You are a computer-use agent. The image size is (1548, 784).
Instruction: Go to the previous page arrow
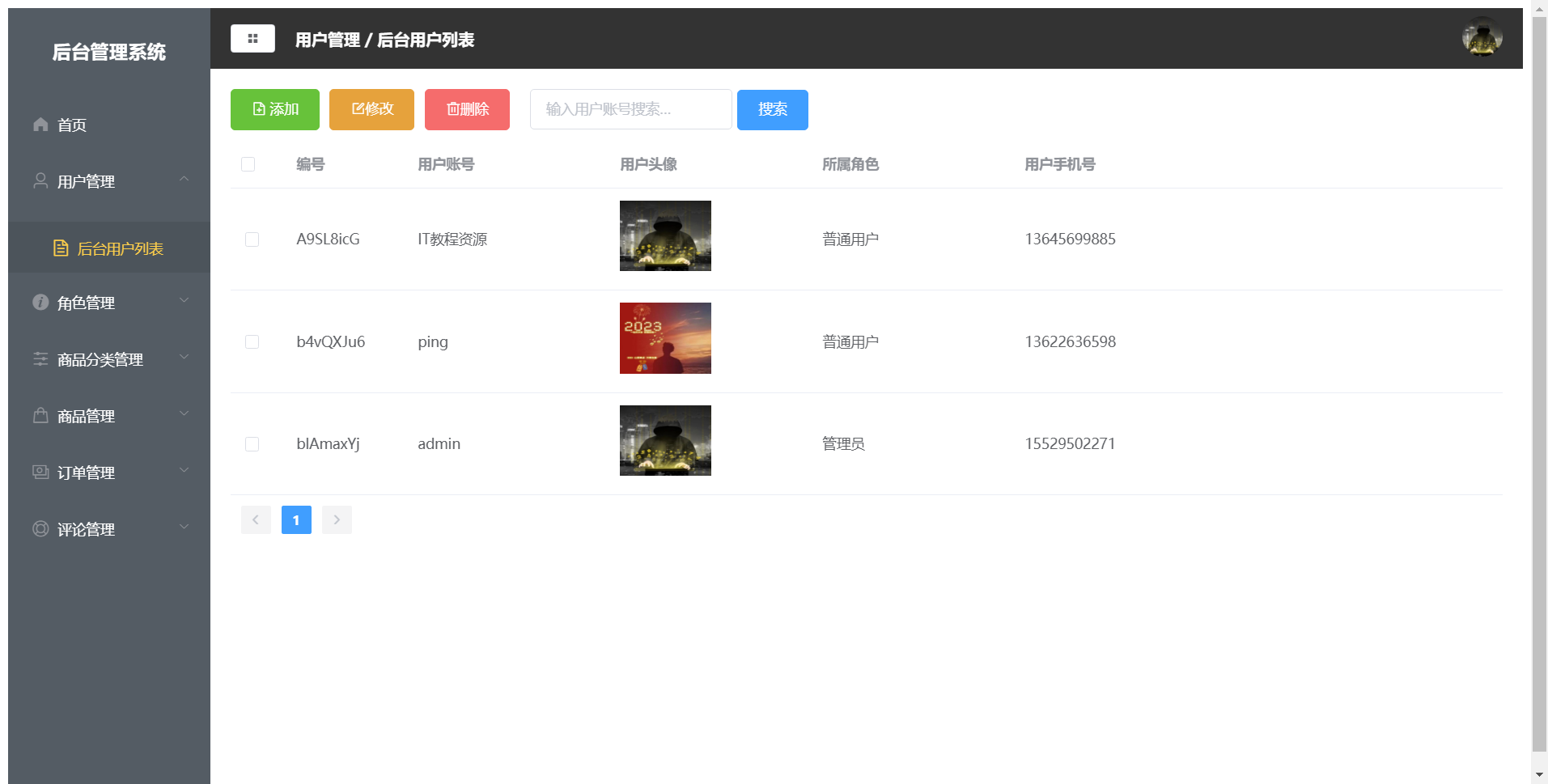click(256, 519)
